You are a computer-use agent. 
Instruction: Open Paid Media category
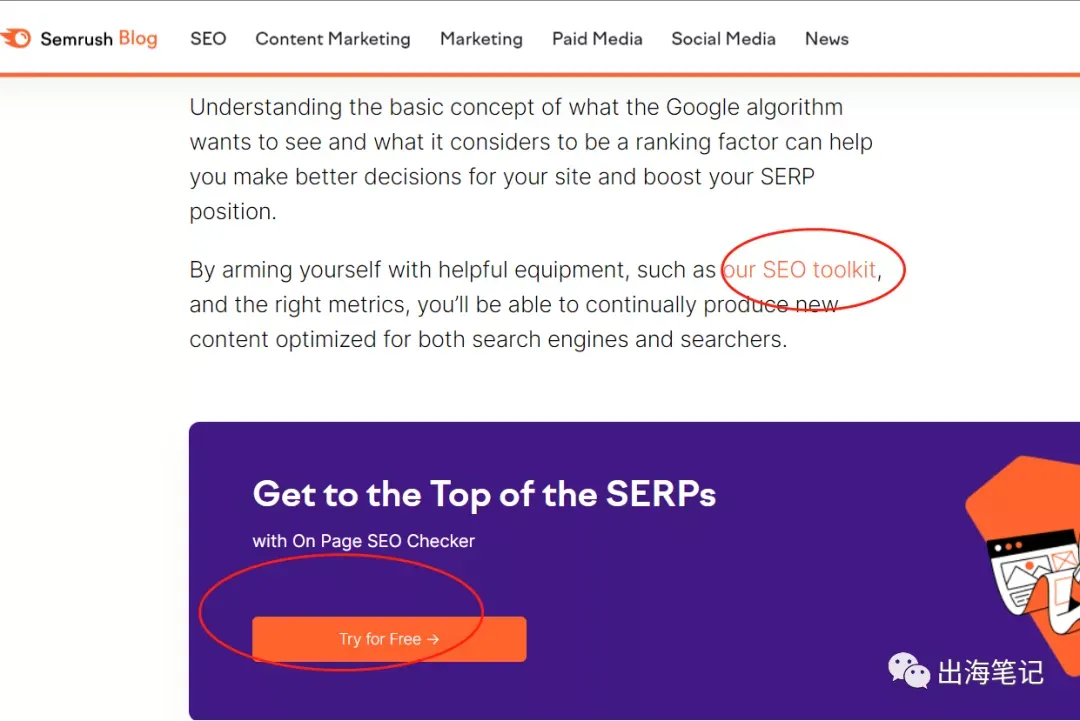[x=597, y=39]
